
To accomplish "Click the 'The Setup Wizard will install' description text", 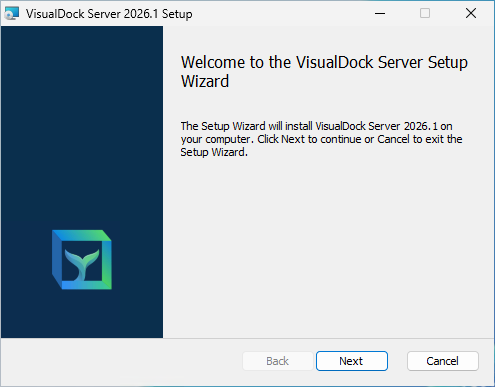I will (x=321, y=139).
